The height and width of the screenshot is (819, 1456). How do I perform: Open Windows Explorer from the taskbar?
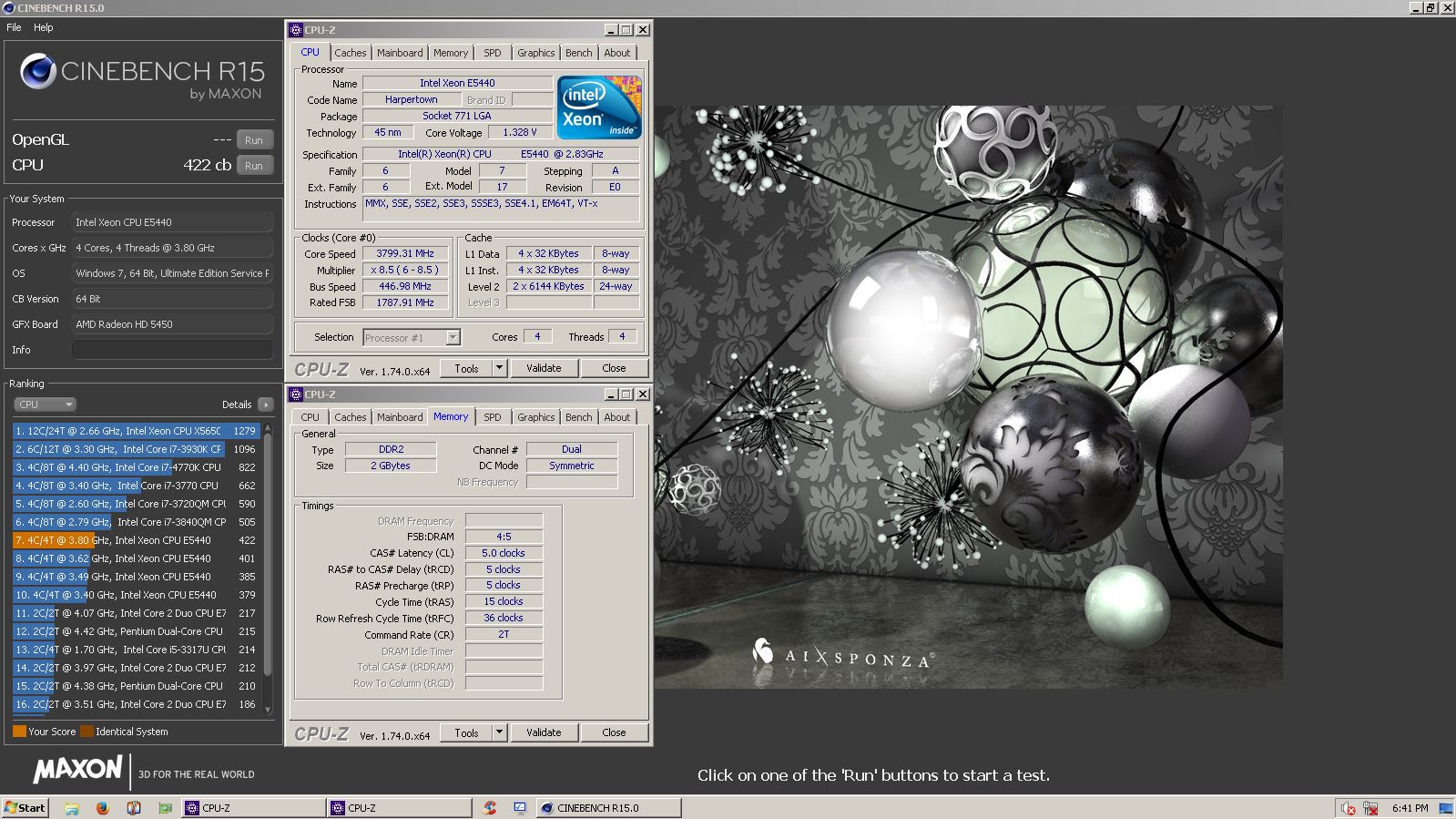click(x=72, y=808)
